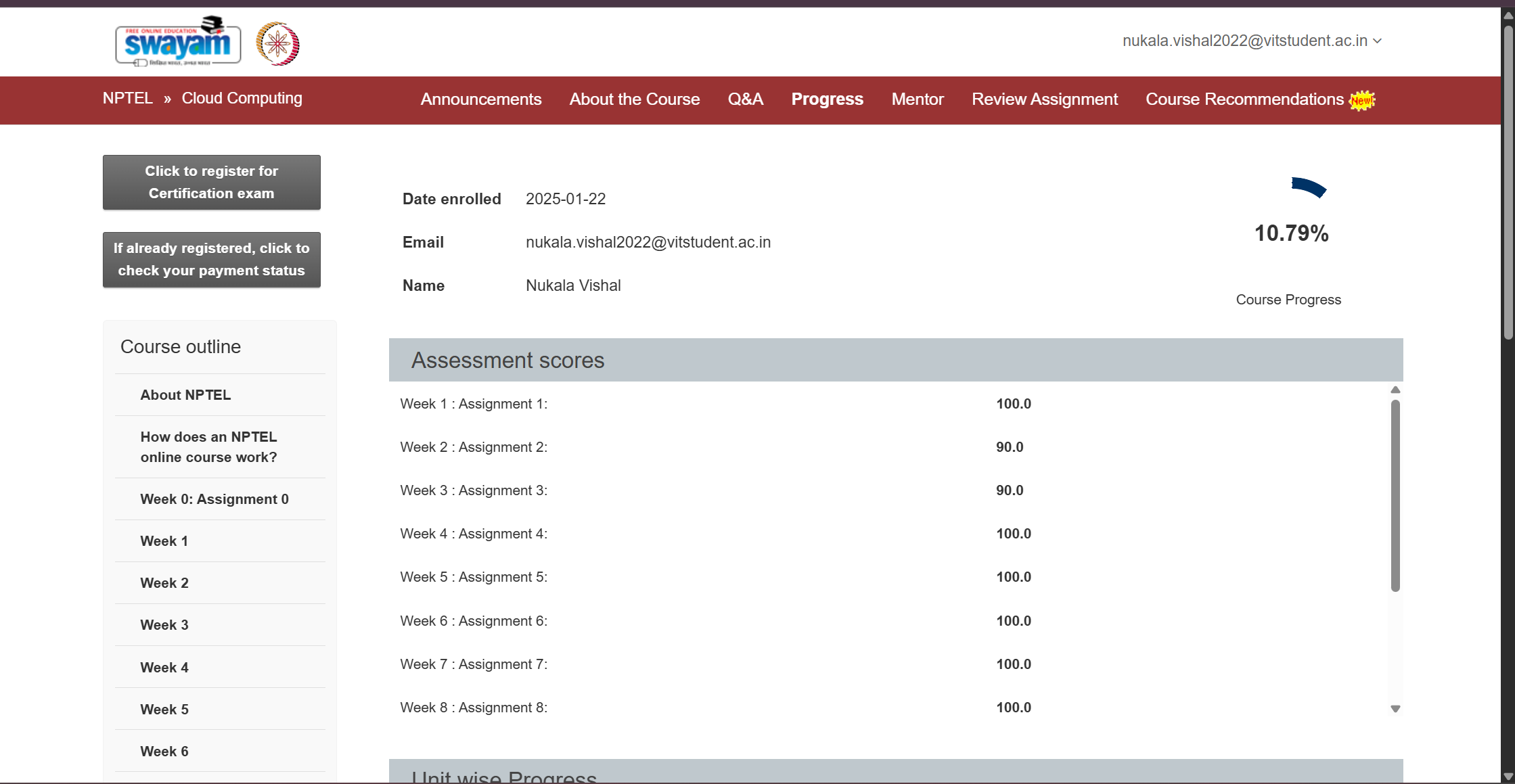Click assessment scores scroll-up arrow
Viewport: 1515px width, 784px height.
1395,390
